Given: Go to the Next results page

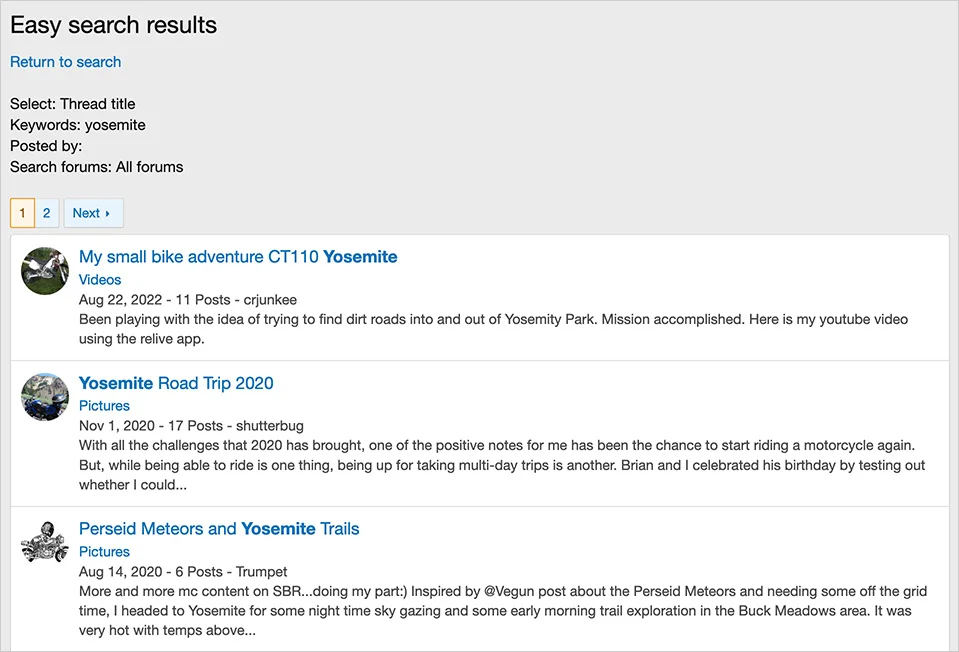Looking at the screenshot, I should [x=92, y=213].
